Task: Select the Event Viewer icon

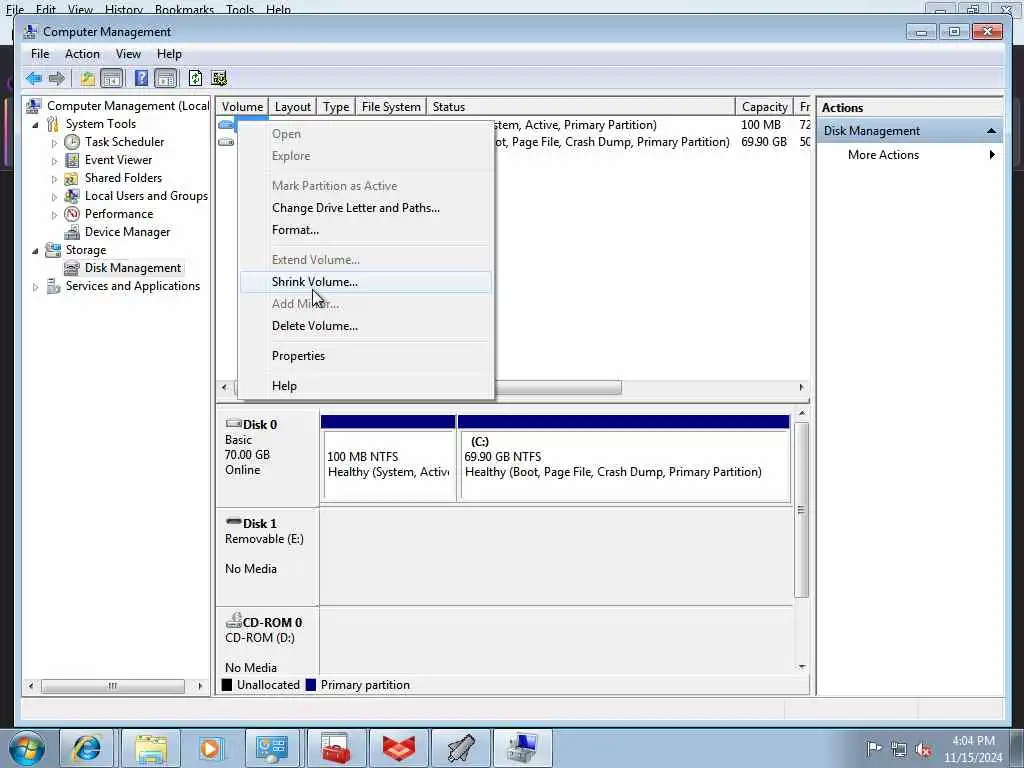Action: 72,160
